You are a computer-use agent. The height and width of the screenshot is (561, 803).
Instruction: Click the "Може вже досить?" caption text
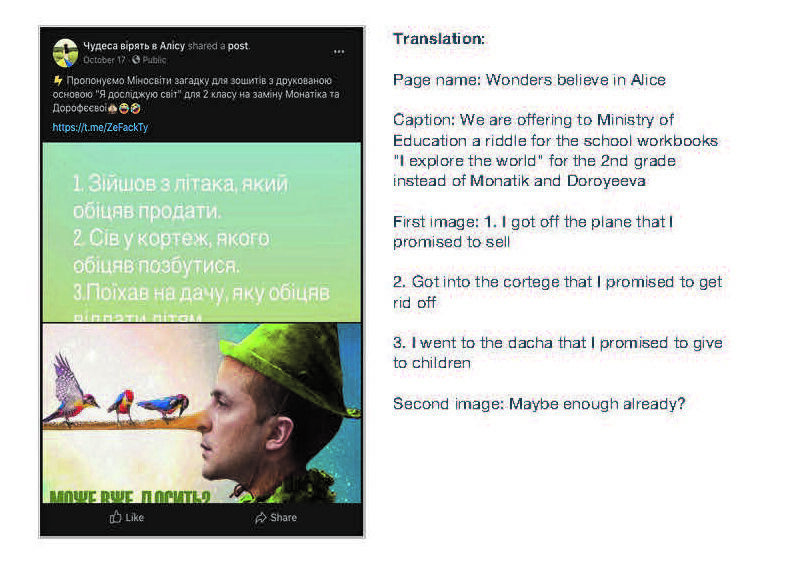(x=130, y=496)
